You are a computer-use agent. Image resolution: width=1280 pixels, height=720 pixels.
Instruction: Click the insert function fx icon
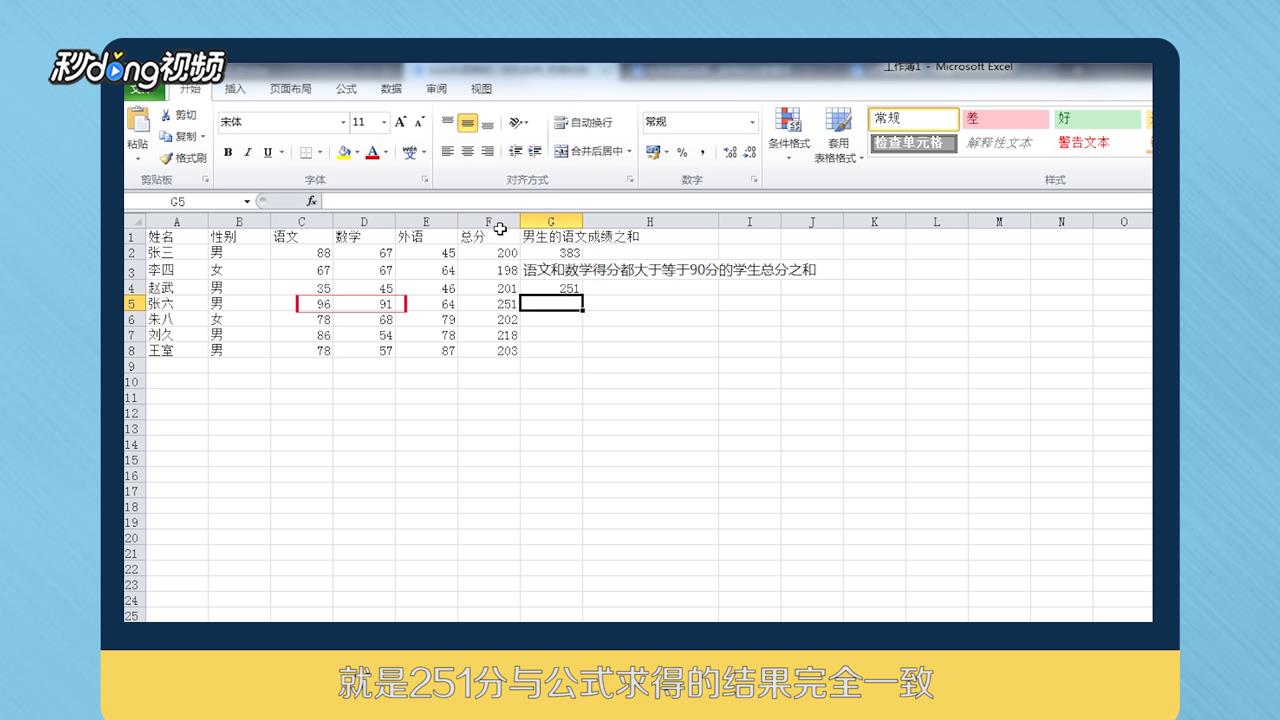[311, 201]
